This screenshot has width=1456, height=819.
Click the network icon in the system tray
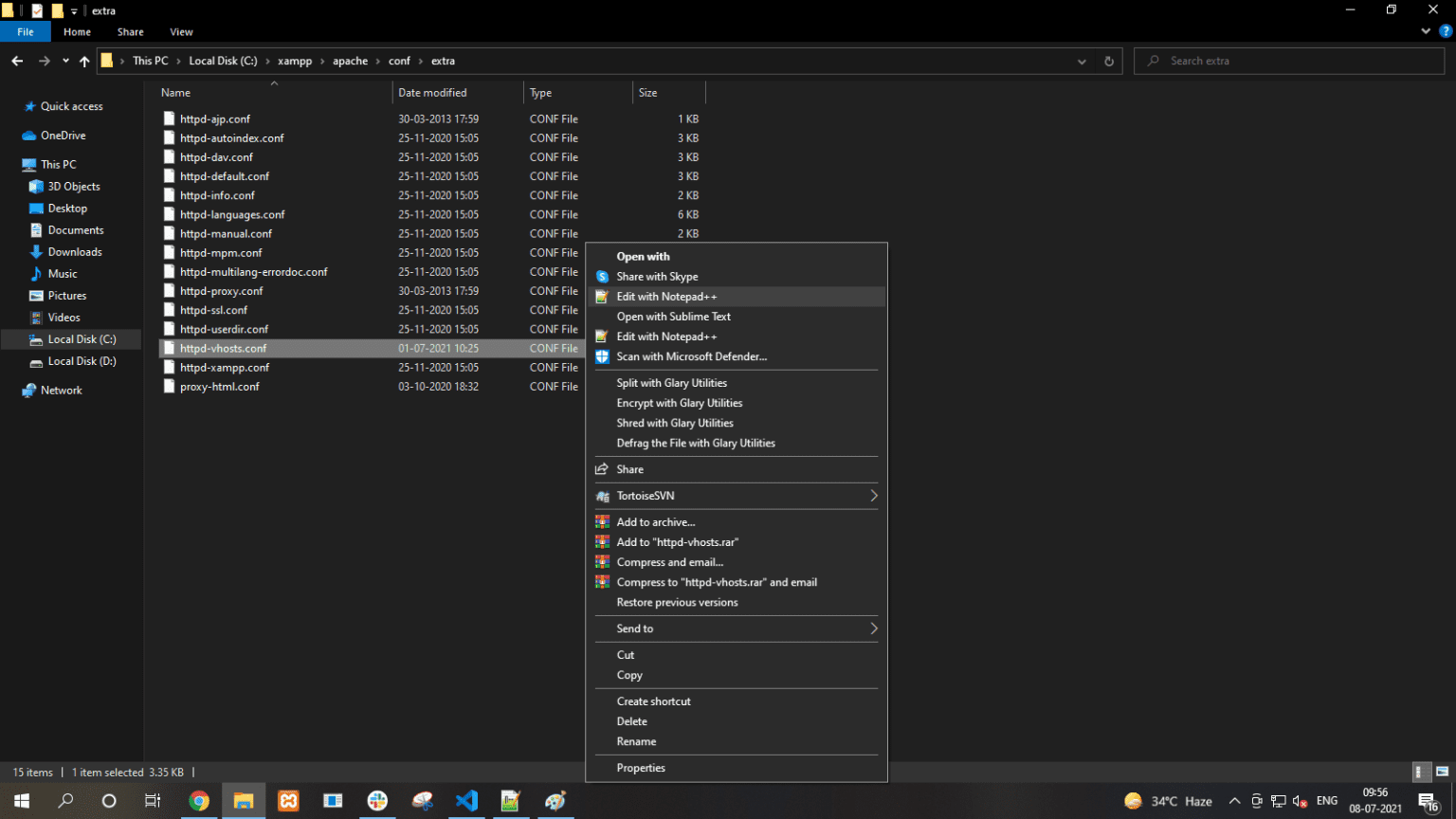[x=1279, y=801]
